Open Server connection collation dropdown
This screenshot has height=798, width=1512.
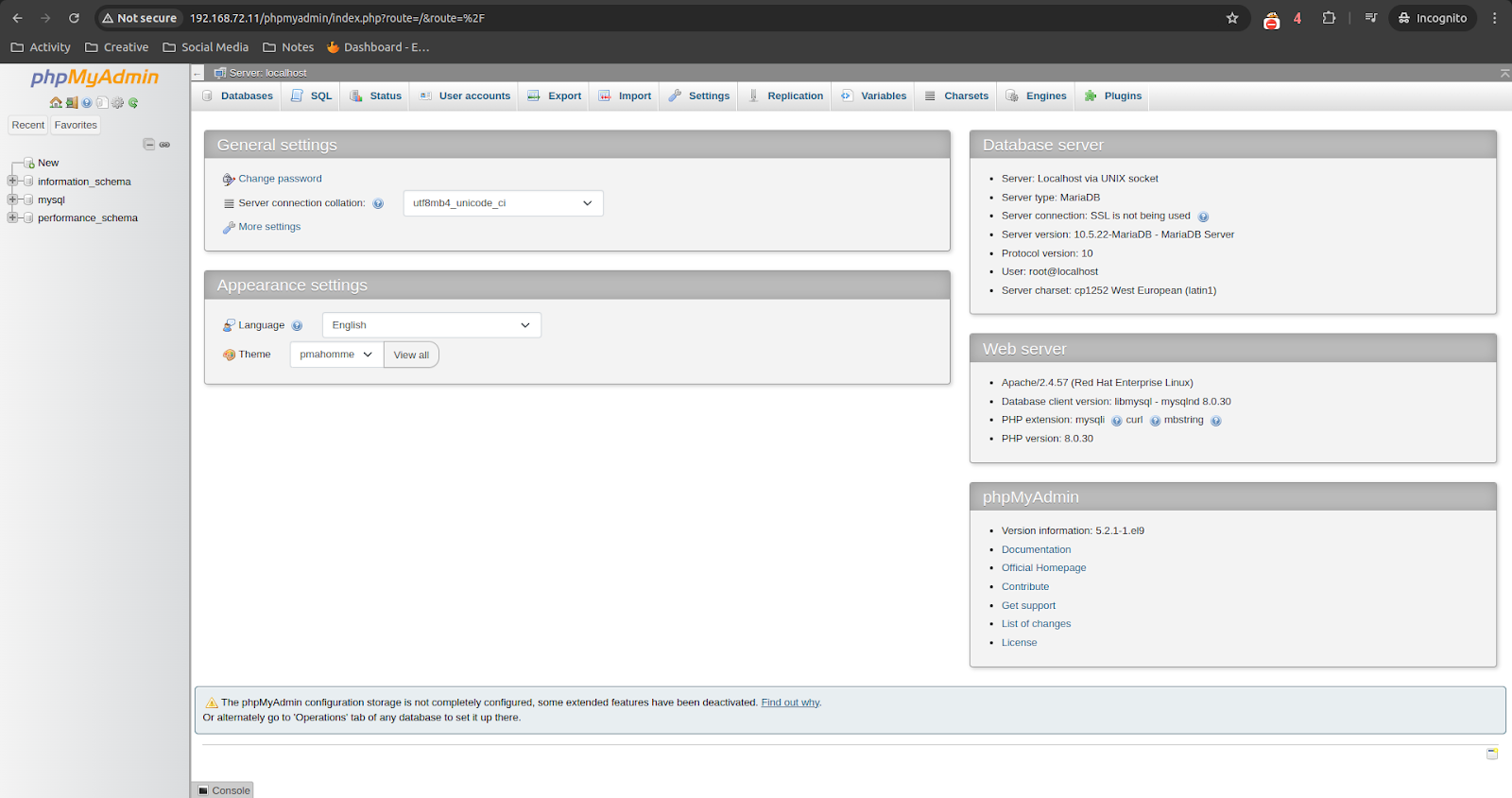[x=503, y=203]
